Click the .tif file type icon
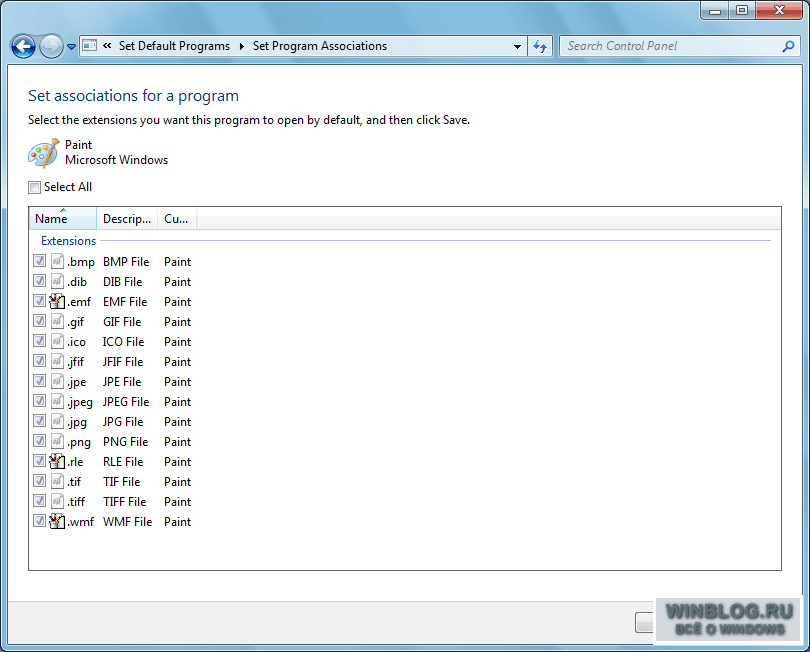This screenshot has width=810, height=652. (57, 482)
